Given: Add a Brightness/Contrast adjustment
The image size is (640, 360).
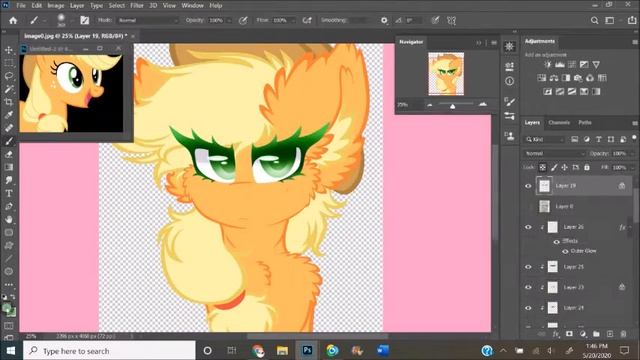Looking at the screenshot, I should point(548,64).
